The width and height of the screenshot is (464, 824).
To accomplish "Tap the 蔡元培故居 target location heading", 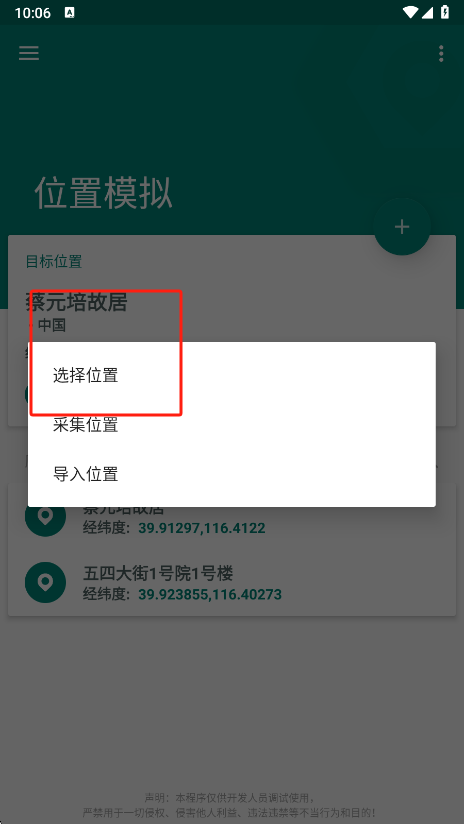I will 76,302.
